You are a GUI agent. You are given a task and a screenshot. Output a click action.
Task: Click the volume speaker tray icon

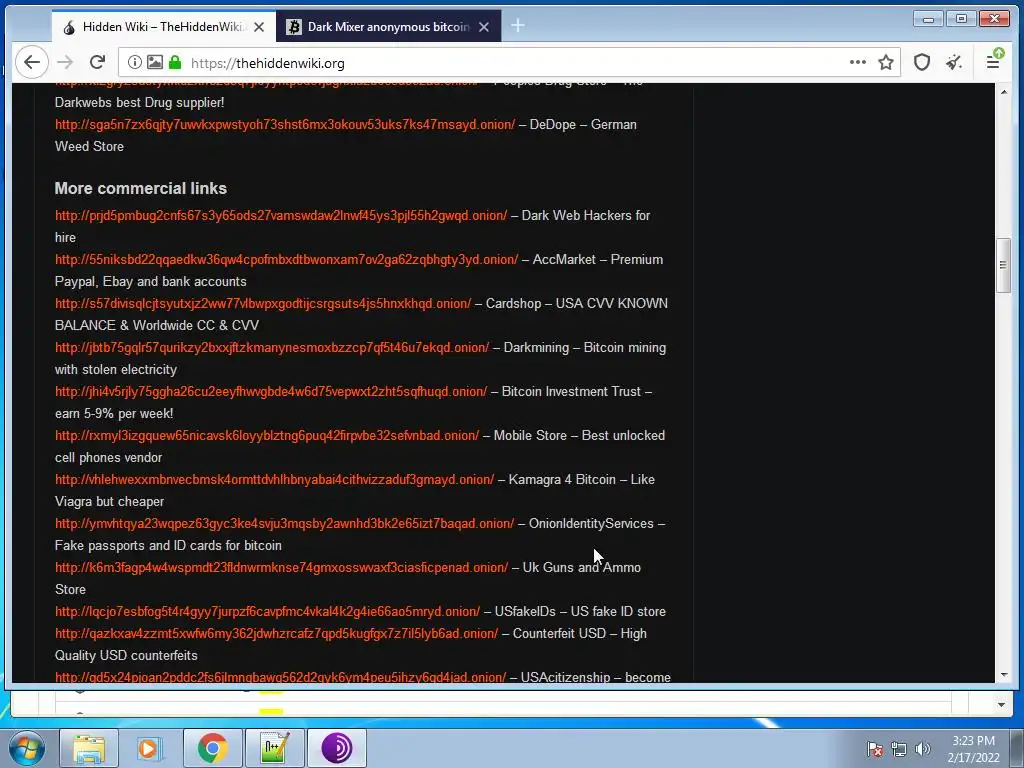coord(923,749)
